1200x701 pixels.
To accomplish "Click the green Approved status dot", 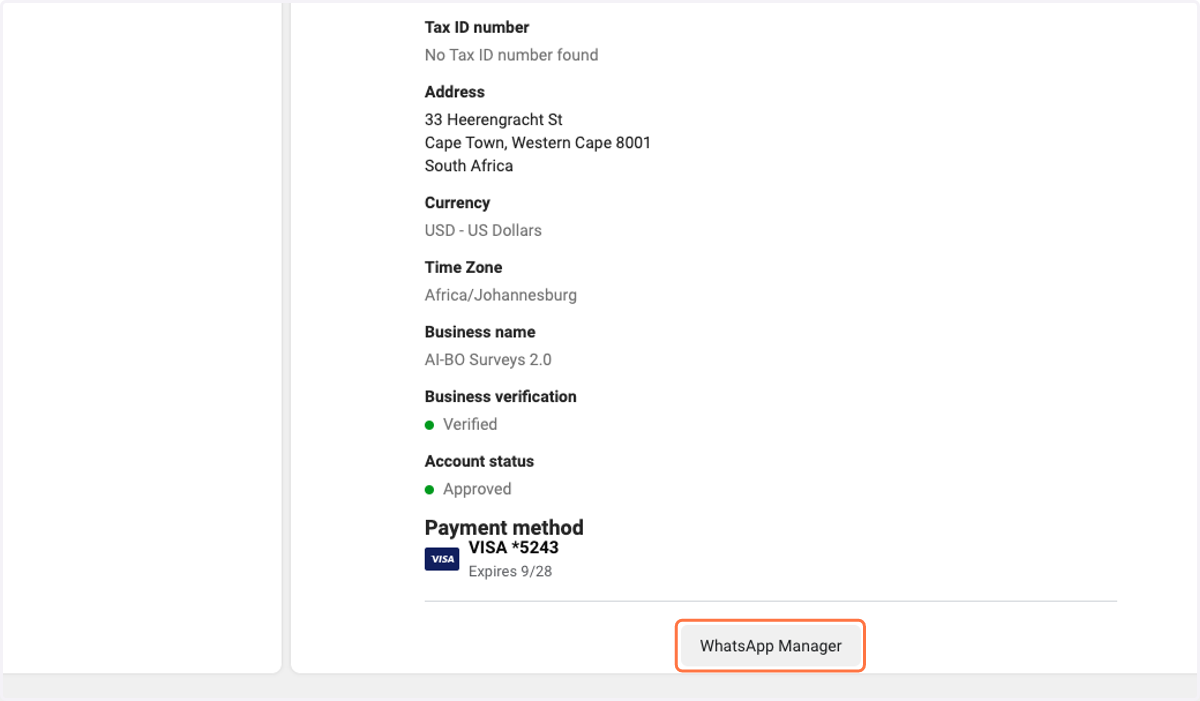I will (429, 490).
